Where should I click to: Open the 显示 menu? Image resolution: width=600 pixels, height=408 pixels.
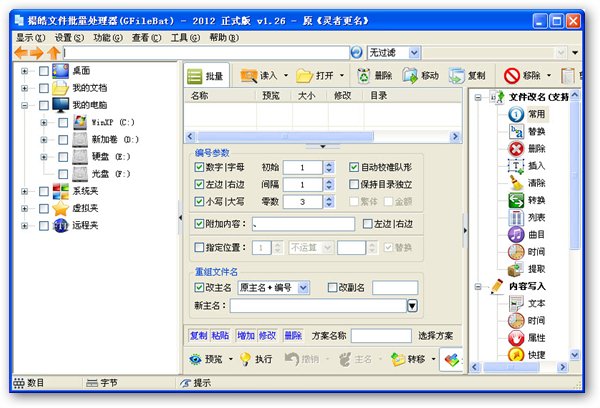[31, 38]
